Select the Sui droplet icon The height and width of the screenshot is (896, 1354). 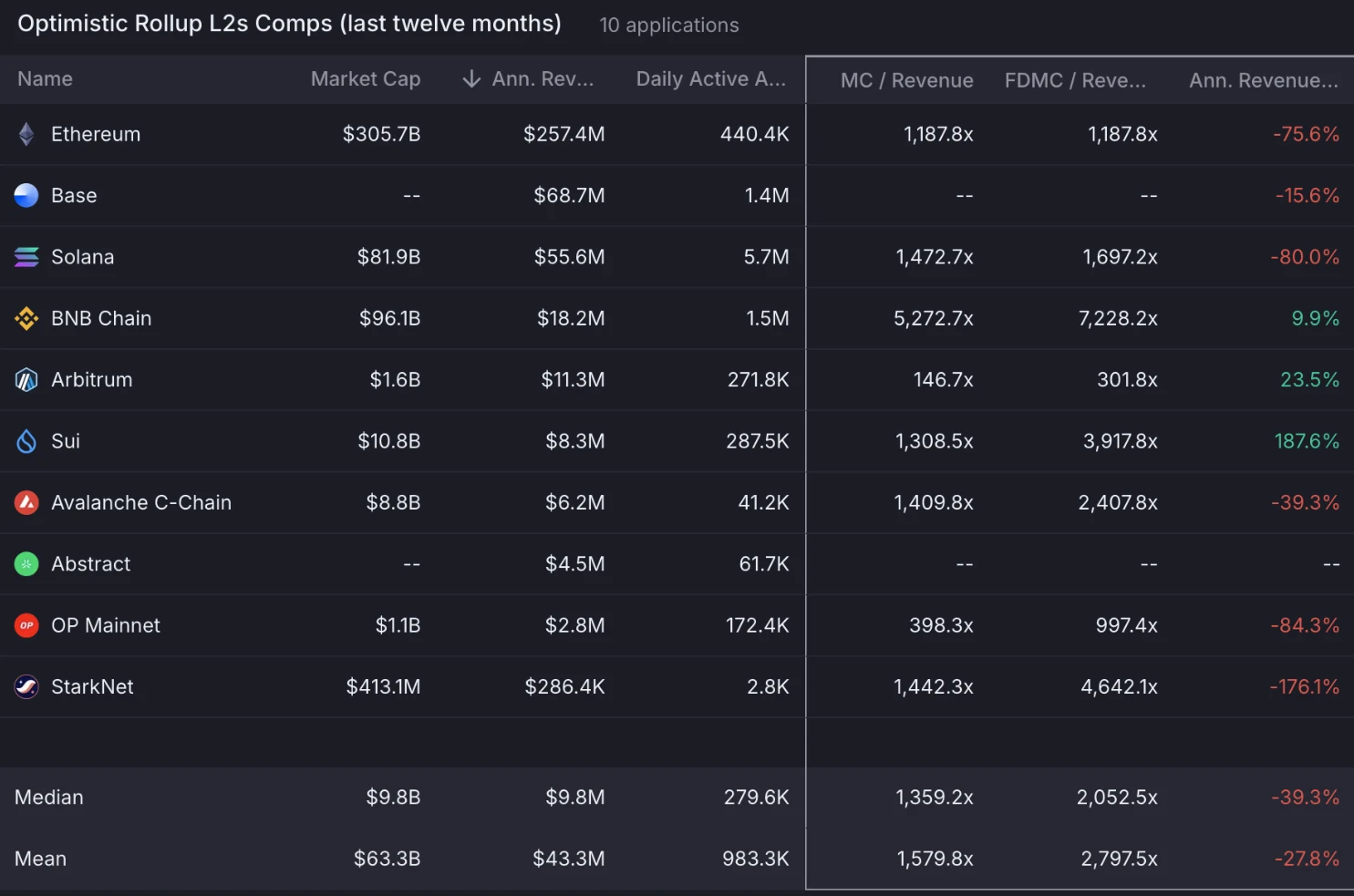click(26, 440)
